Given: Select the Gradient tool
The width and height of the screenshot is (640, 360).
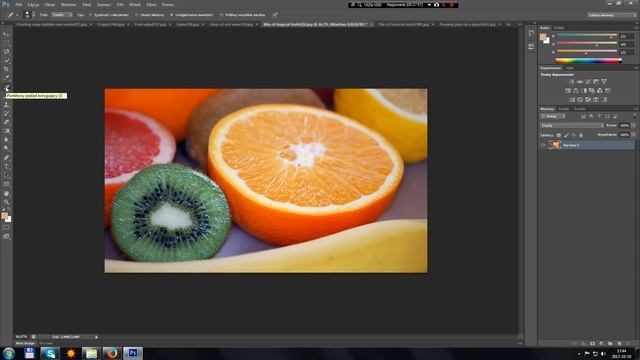Looking at the screenshot, I should coord(6,131).
